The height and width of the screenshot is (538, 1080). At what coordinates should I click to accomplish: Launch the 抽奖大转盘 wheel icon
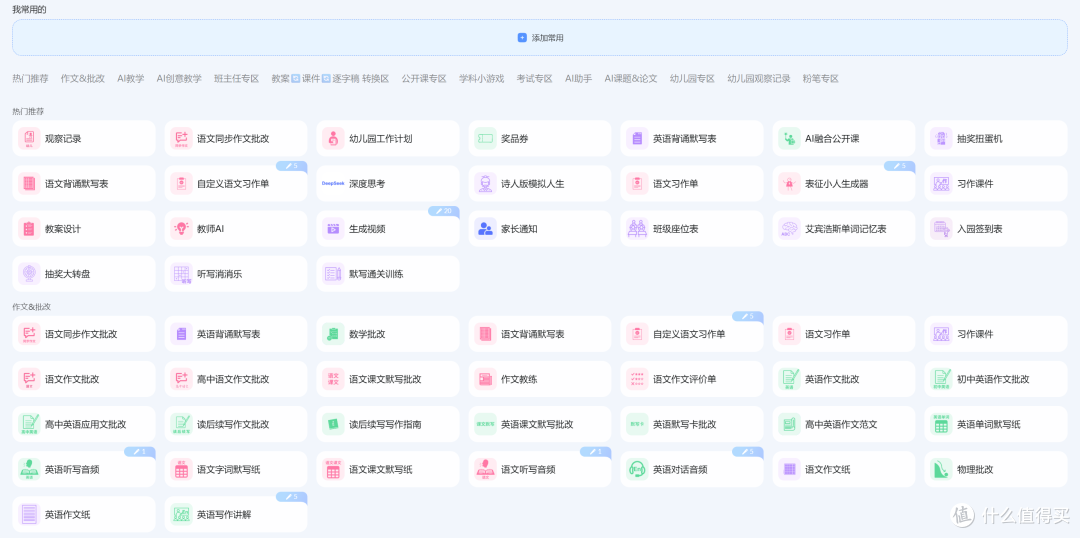[x=30, y=274]
